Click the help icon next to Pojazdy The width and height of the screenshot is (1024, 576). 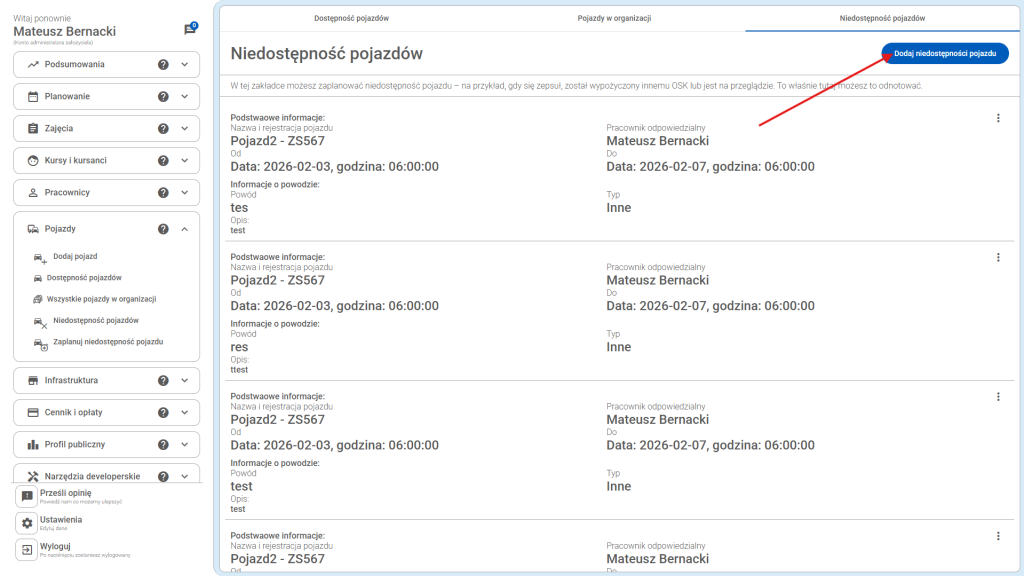[x=162, y=228]
